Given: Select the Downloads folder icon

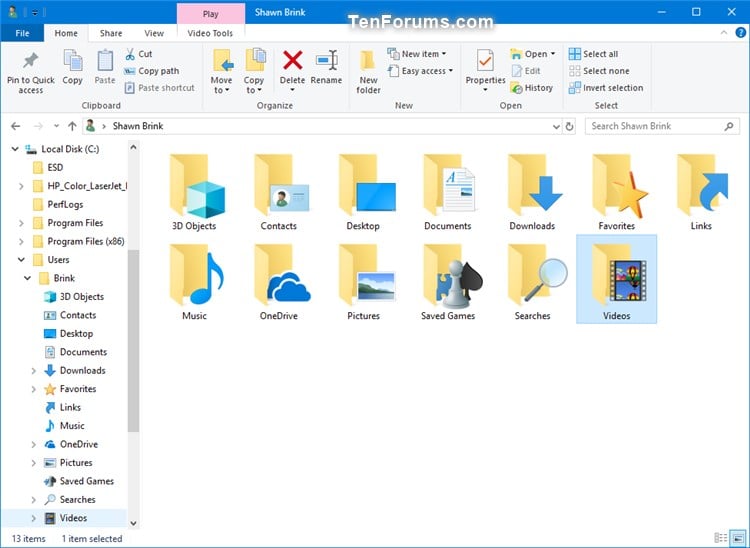Looking at the screenshot, I should coord(535,186).
